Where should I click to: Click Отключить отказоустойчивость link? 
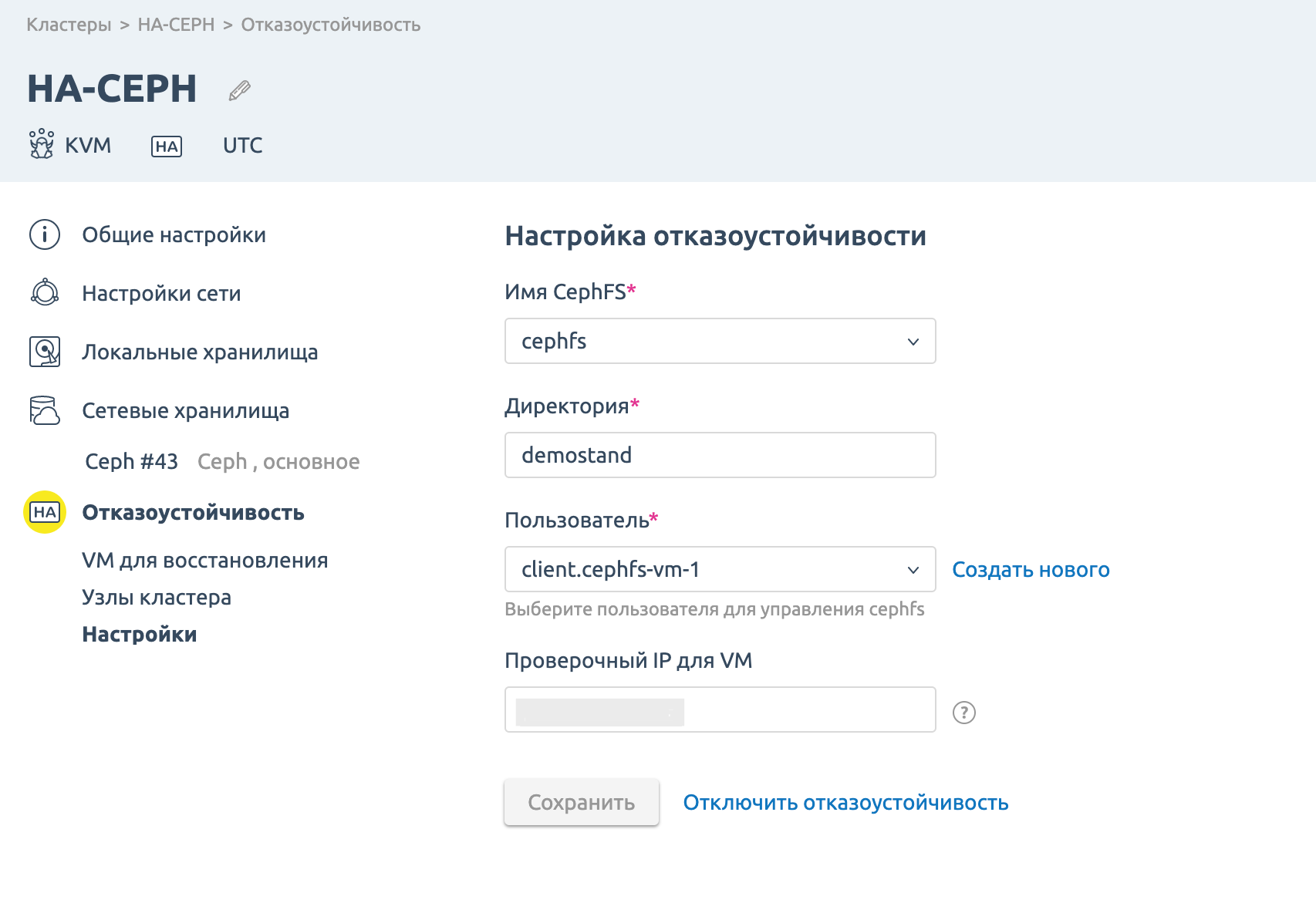click(846, 803)
